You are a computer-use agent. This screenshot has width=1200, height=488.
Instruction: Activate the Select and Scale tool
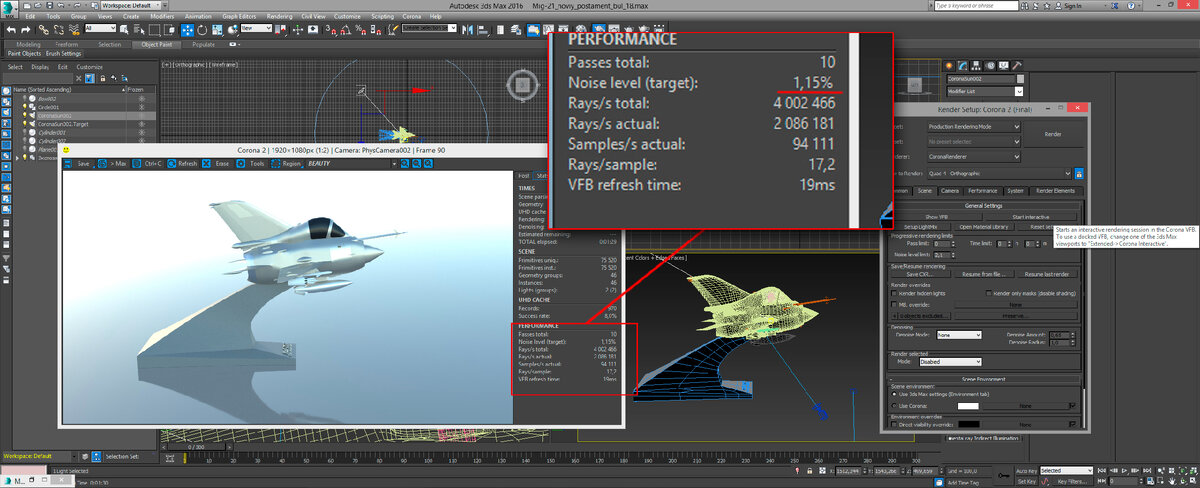(217, 30)
